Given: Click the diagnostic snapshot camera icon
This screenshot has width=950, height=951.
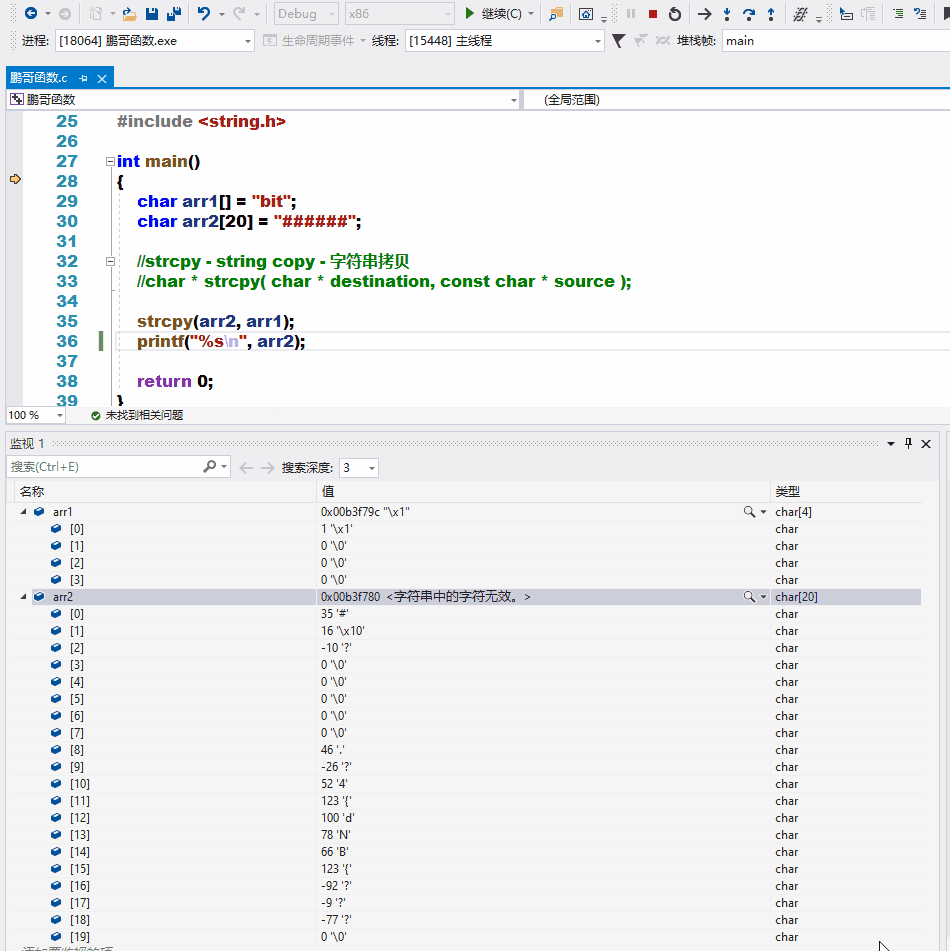Looking at the screenshot, I should (585, 13).
